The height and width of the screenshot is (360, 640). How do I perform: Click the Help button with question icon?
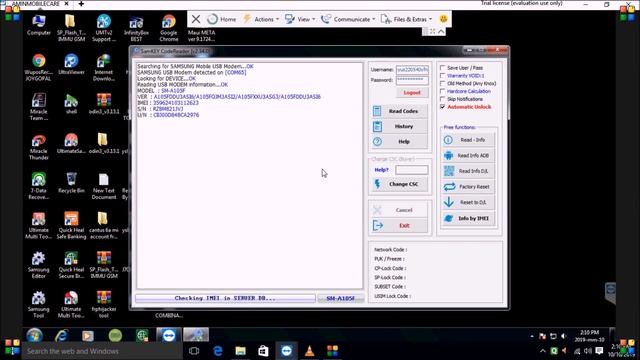400,142
